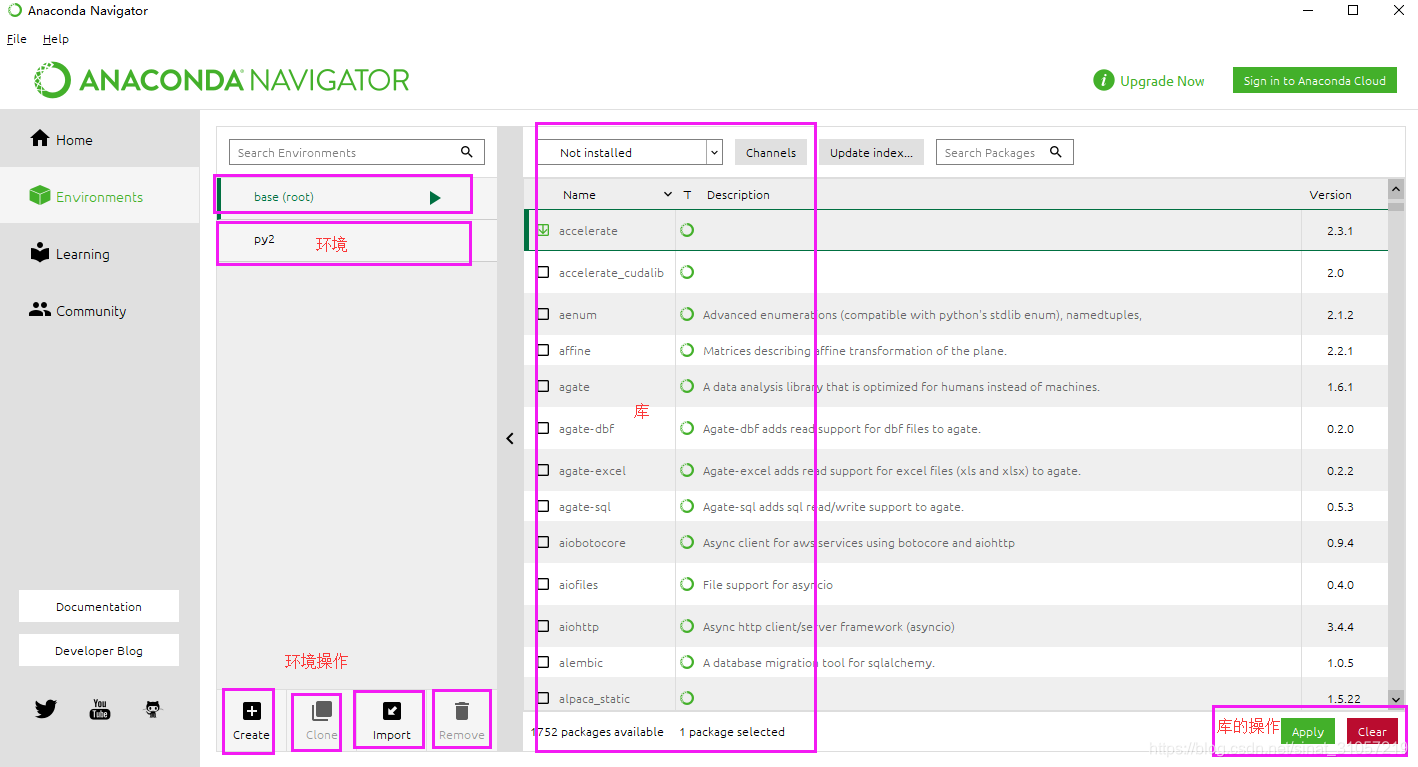Viewport: 1418px width, 767px height.
Task: Click the status circle icon for agate-sql
Action: pos(687,506)
